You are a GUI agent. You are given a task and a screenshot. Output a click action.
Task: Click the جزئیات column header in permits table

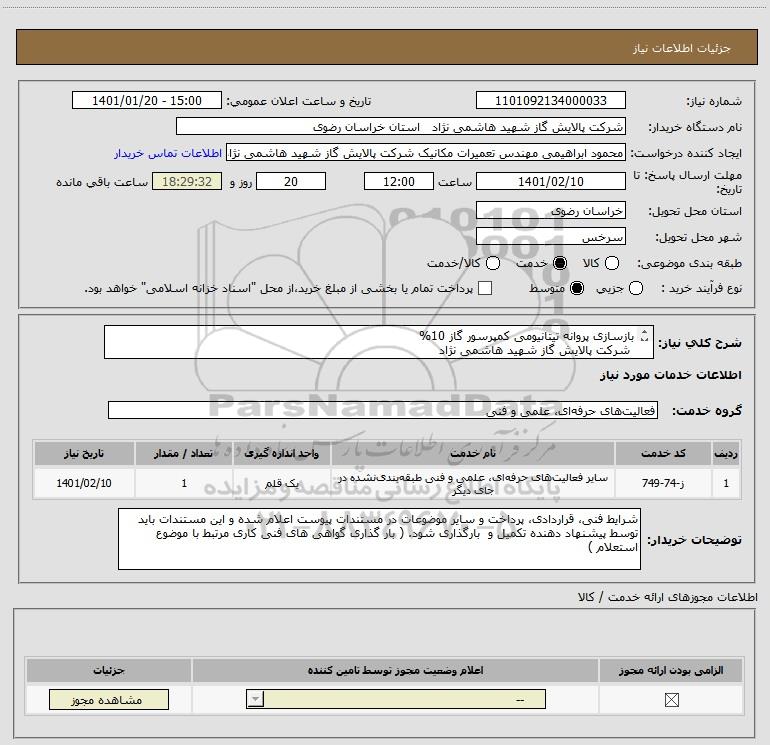click(x=109, y=670)
